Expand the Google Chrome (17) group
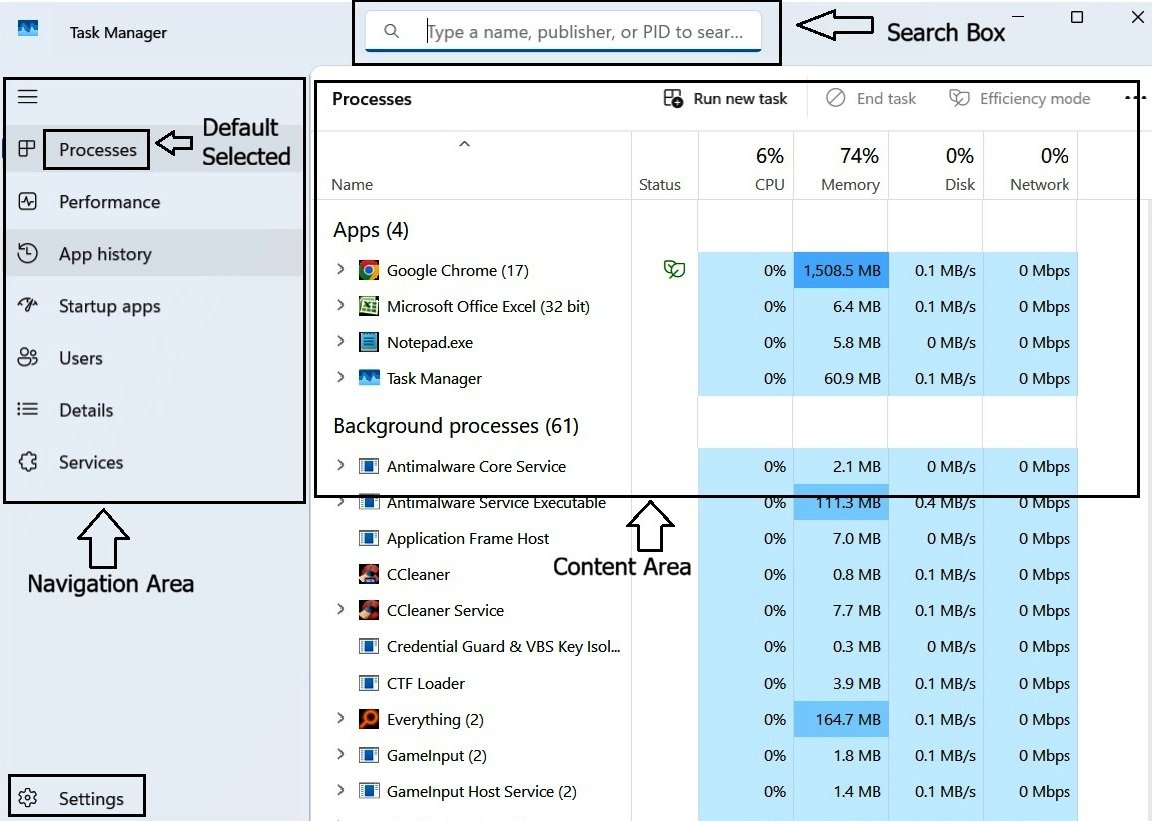 [340, 270]
